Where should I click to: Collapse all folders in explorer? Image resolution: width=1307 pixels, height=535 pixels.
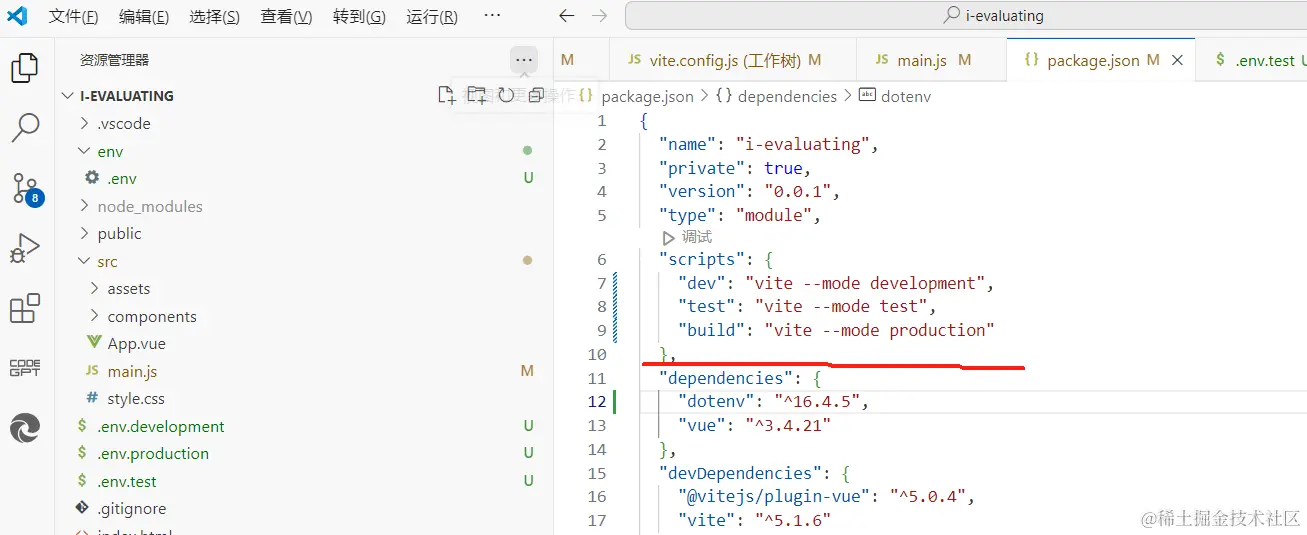point(536,95)
